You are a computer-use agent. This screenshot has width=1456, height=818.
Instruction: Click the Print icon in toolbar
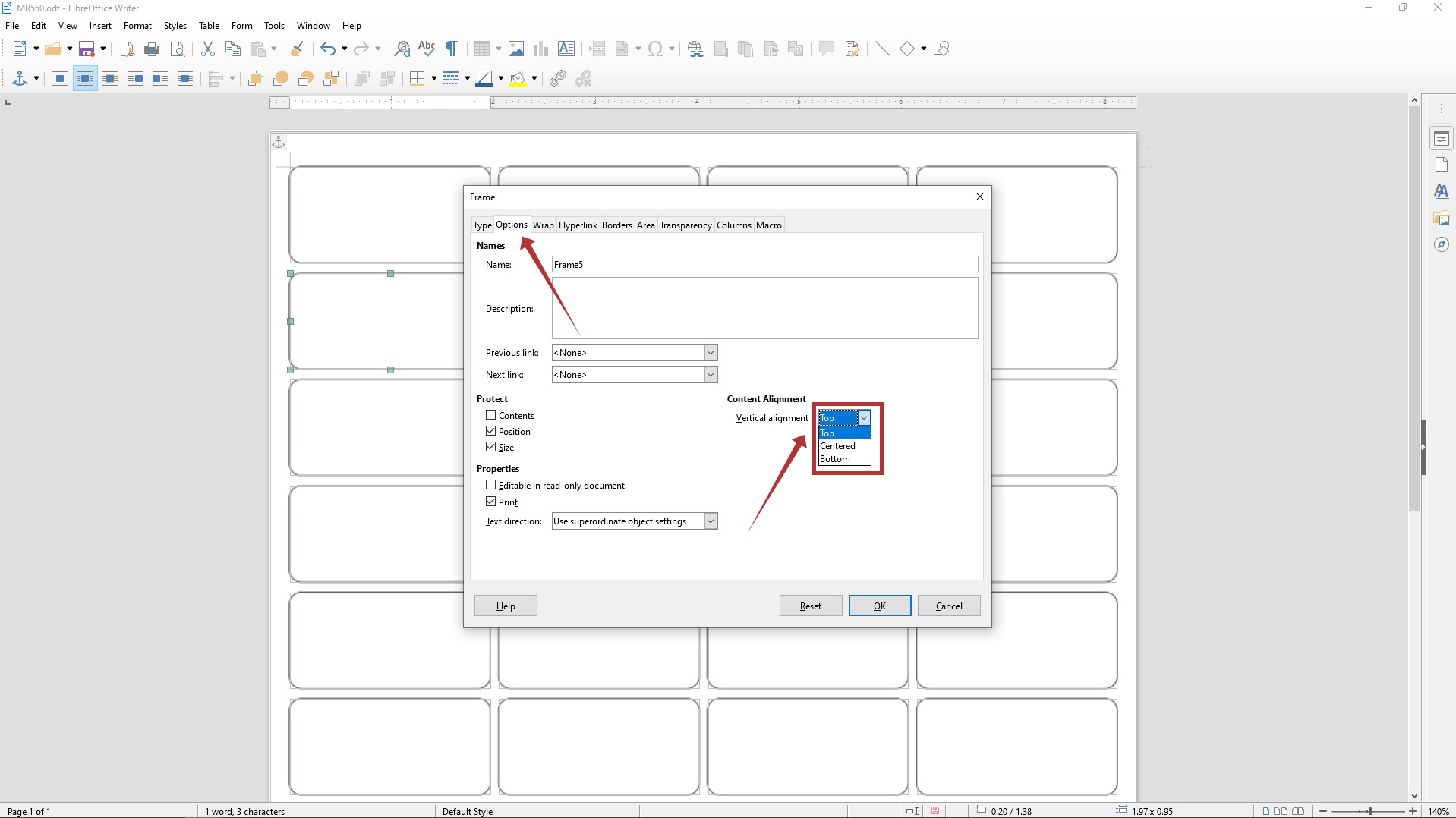click(152, 49)
